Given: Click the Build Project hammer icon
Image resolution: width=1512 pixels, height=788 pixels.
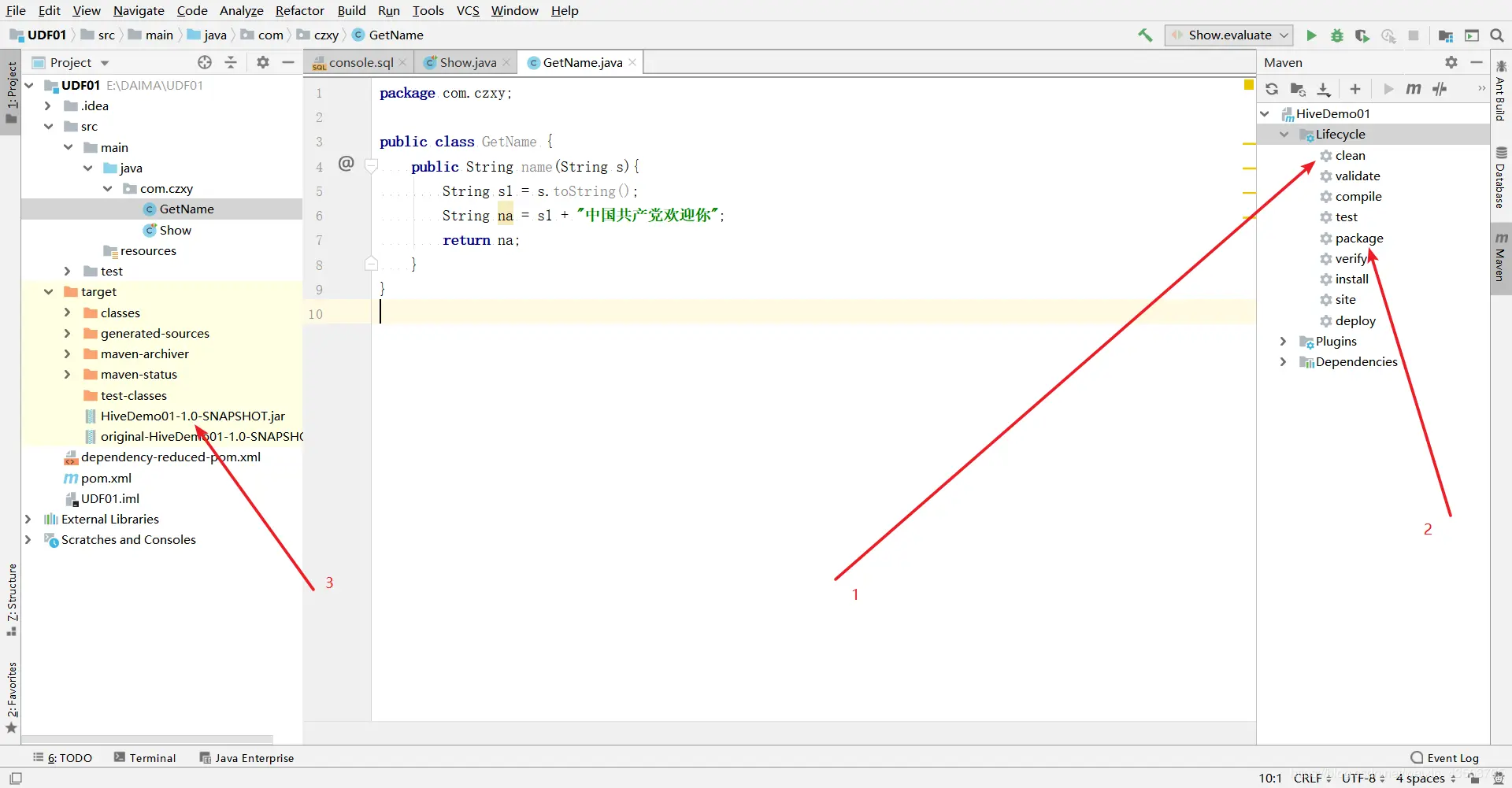Looking at the screenshot, I should pyautogui.click(x=1145, y=35).
